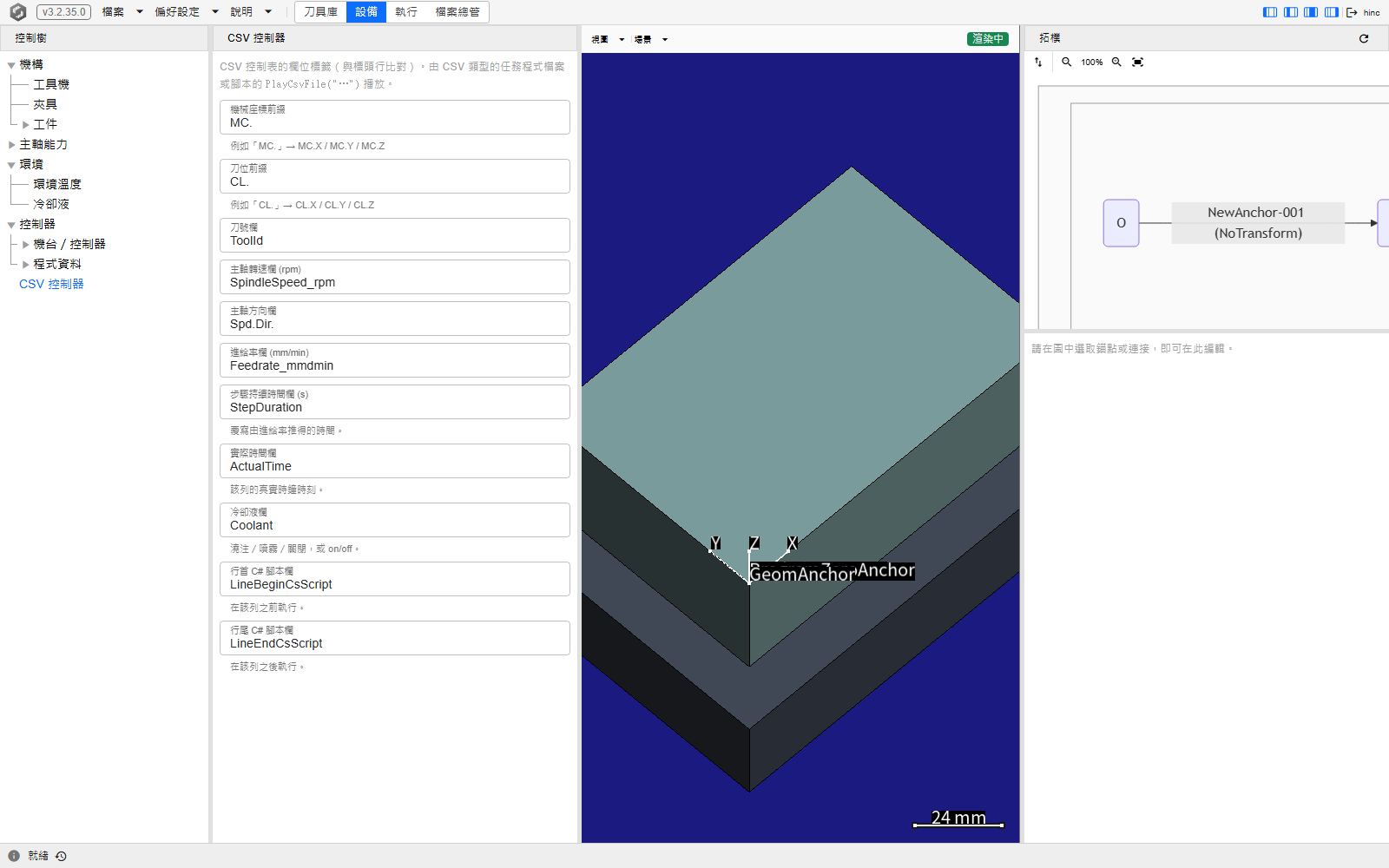Expand the 主軸能力 tree node
This screenshot has height=868, width=1389.
pos(11,145)
